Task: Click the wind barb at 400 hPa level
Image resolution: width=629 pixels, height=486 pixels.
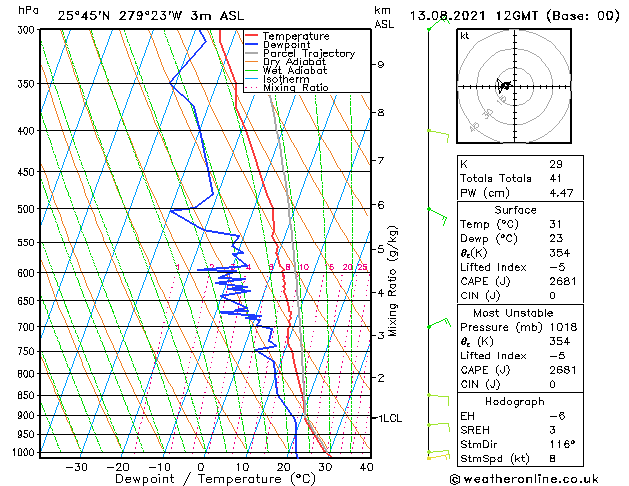Action: pyautogui.click(x=438, y=136)
